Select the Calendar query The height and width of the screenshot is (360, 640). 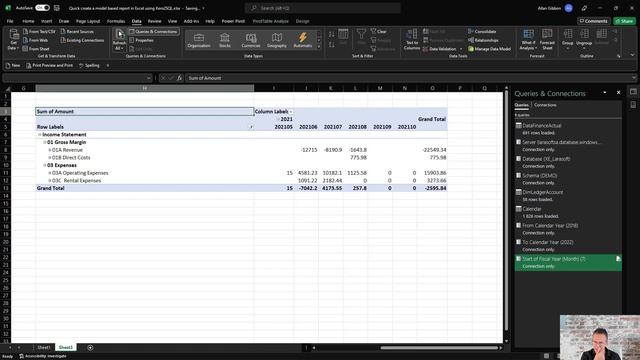point(568,212)
